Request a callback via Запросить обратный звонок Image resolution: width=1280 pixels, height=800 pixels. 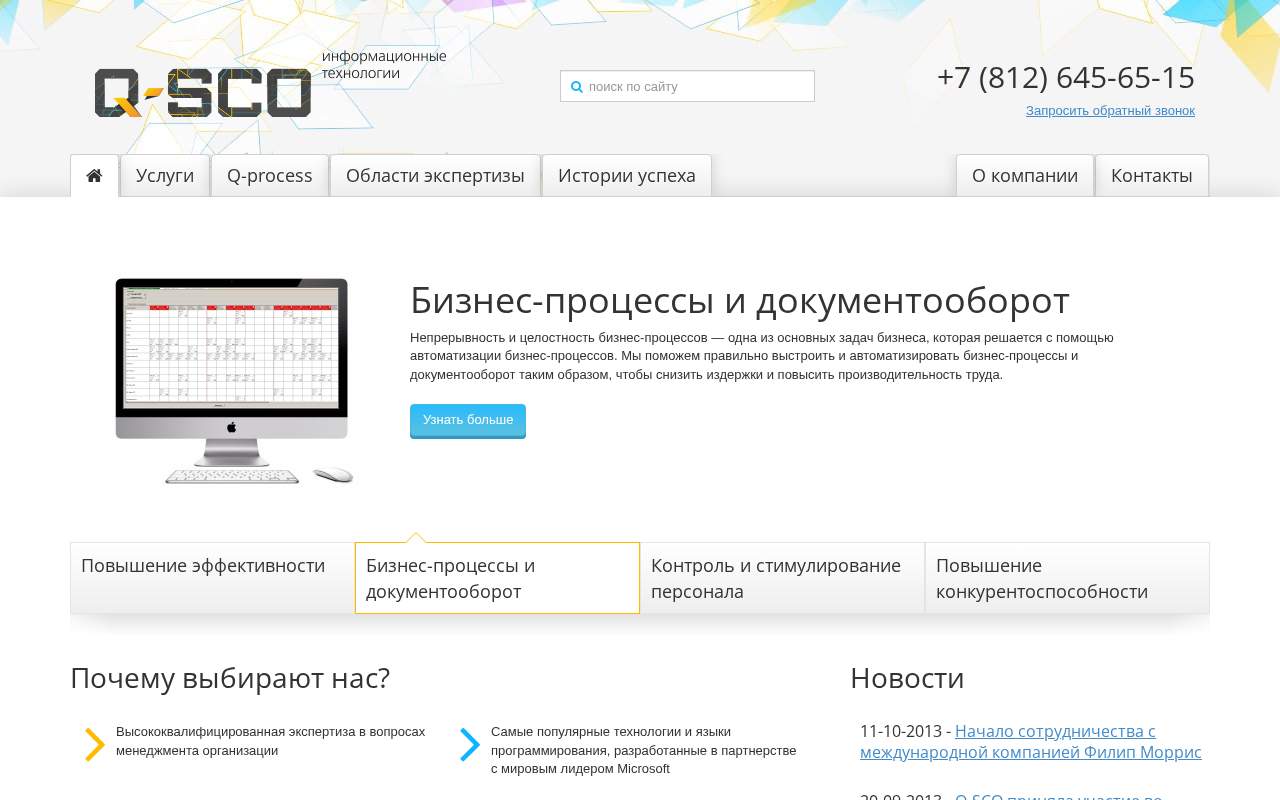click(x=1110, y=111)
